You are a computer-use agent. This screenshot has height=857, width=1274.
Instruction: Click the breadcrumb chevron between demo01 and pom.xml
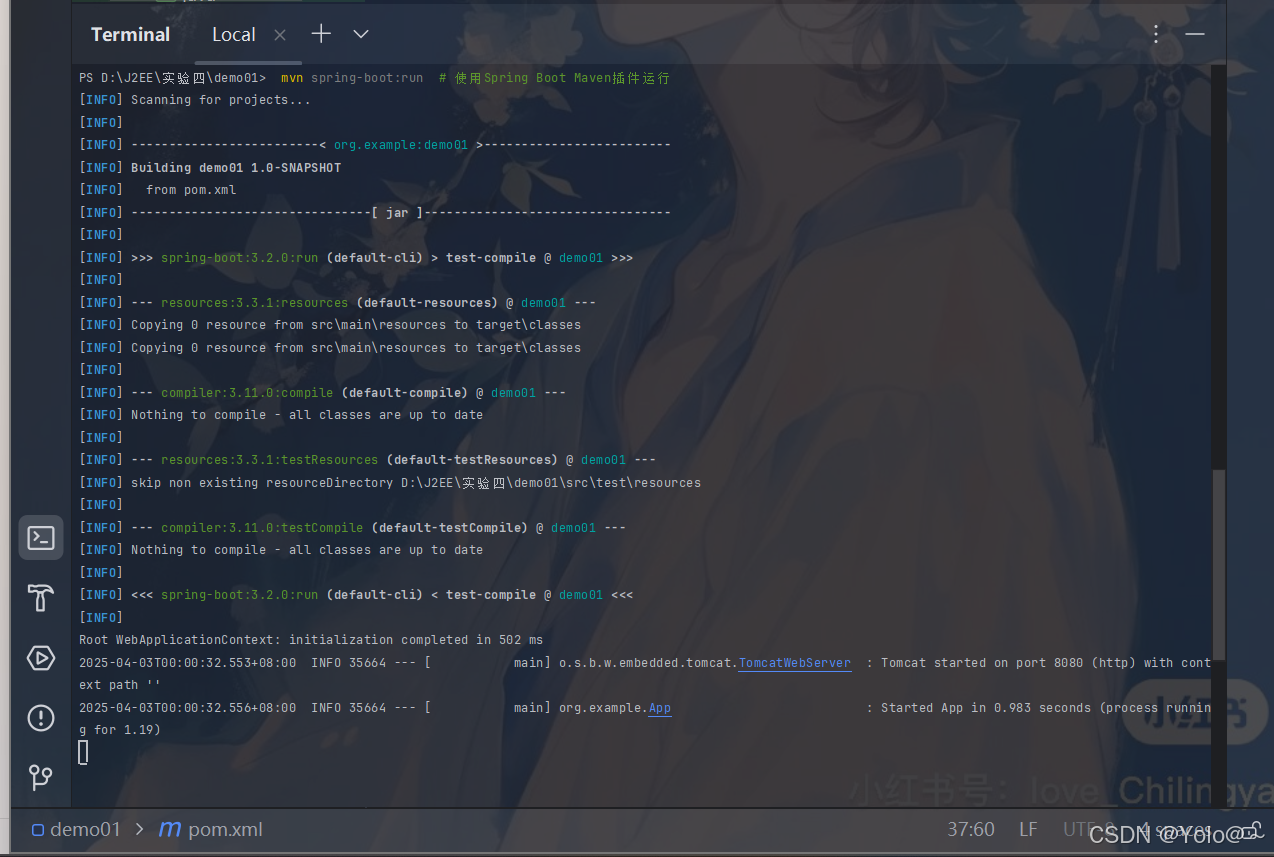point(140,829)
